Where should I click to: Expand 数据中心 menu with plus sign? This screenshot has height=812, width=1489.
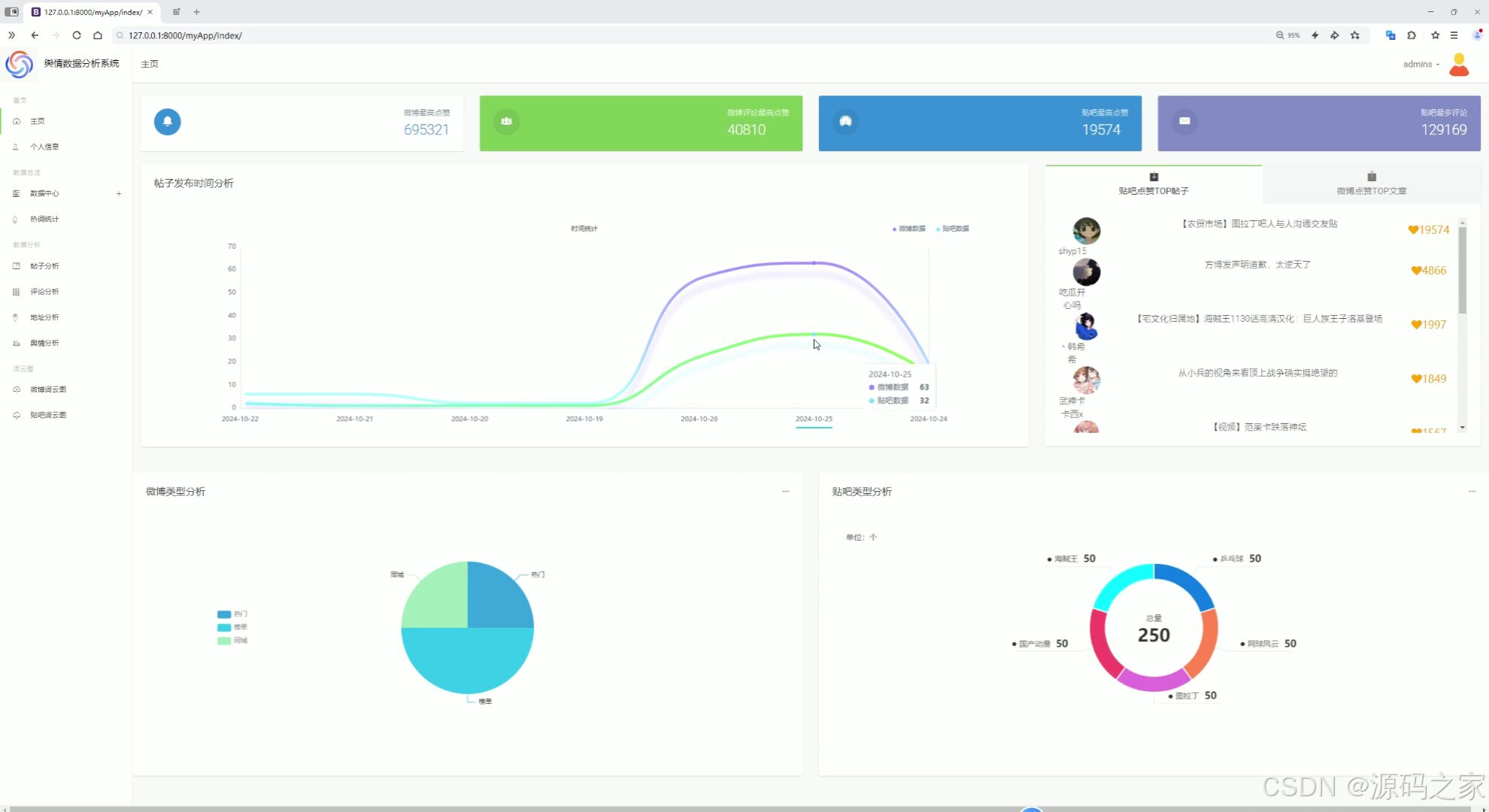pos(118,194)
